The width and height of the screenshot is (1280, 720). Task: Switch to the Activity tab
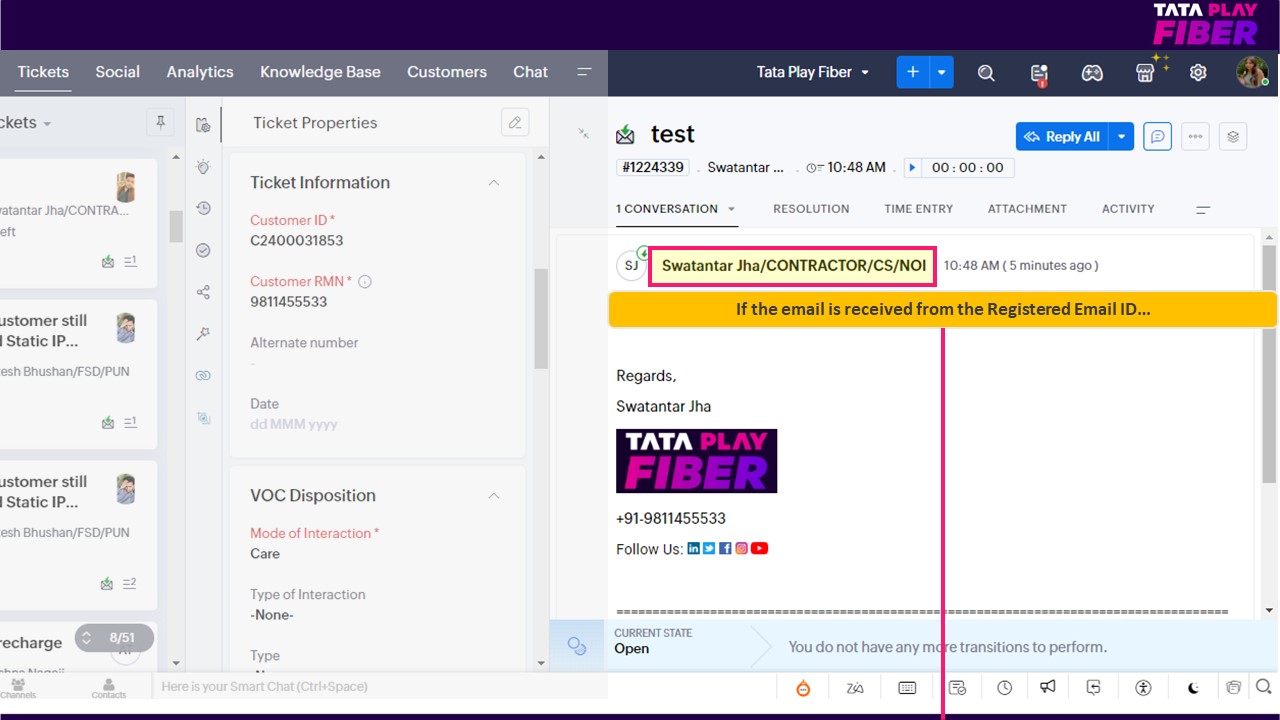[x=1128, y=209]
